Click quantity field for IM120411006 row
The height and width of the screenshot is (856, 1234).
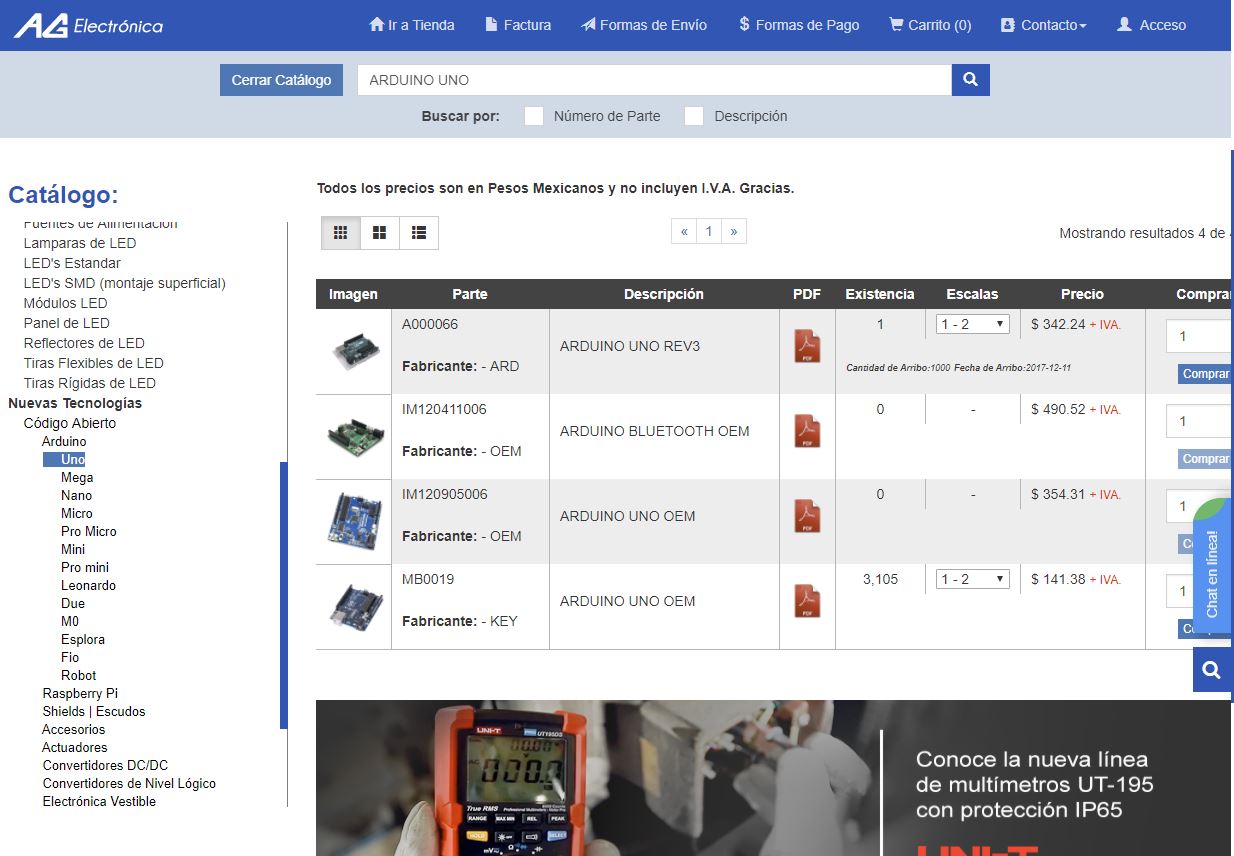(1199, 421)
